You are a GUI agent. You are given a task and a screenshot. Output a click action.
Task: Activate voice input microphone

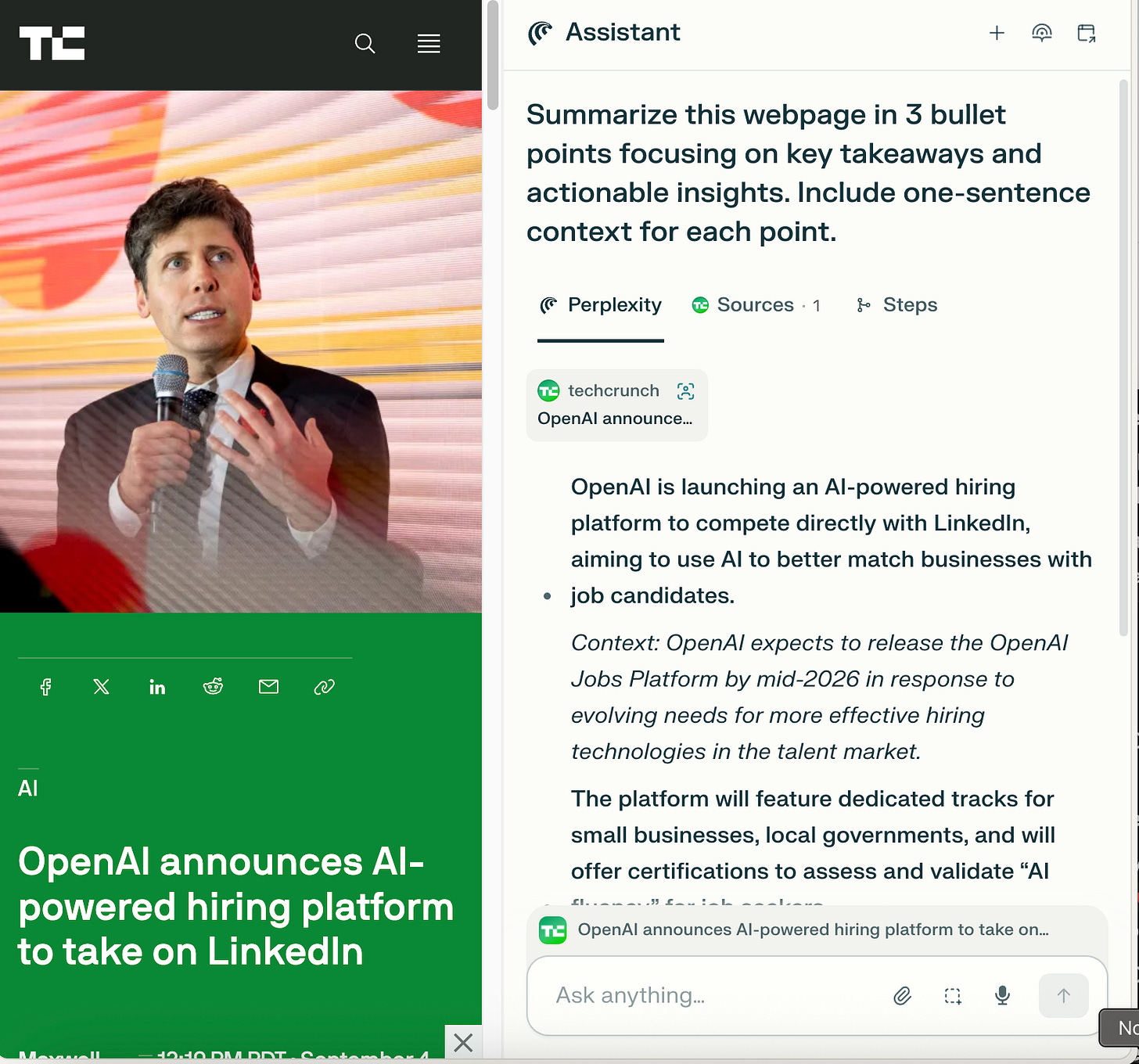(1002, 996)
